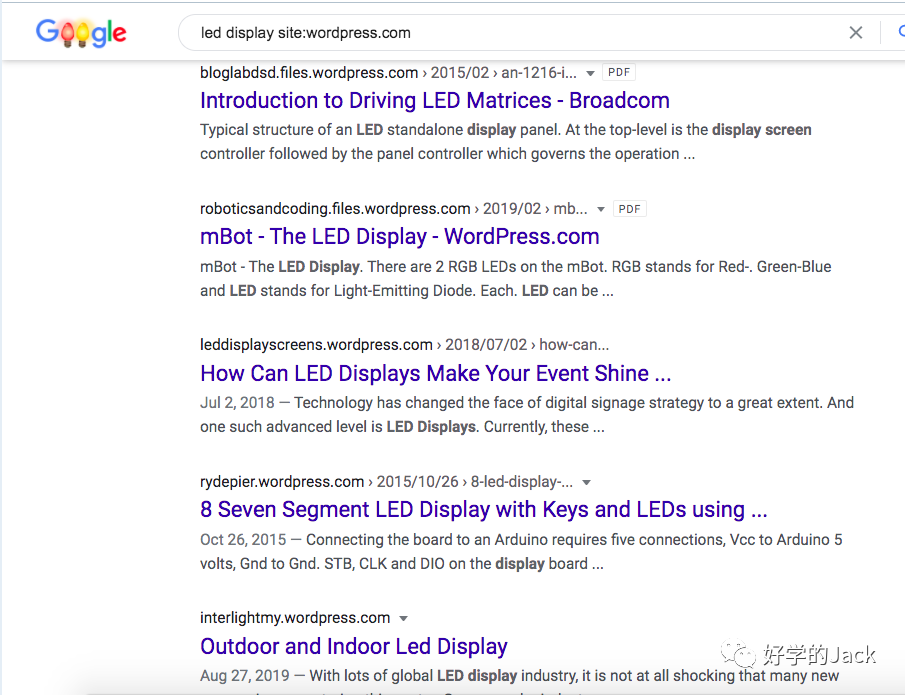Open the 'Introduction to Driving LED Matrices - Broadcom' result
This screenshot has width=905, height=695.
[435, 100]
